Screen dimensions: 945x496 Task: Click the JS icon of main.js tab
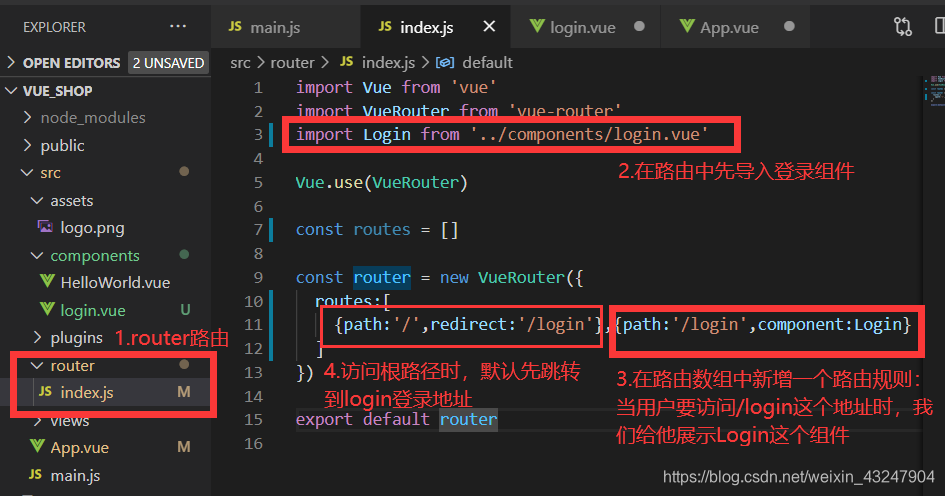coord(235,27)
